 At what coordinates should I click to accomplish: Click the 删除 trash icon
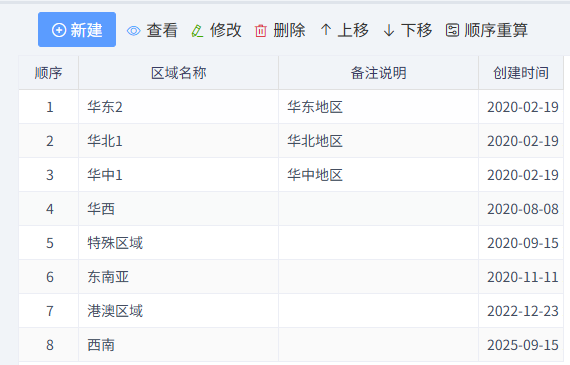[261, 31]
